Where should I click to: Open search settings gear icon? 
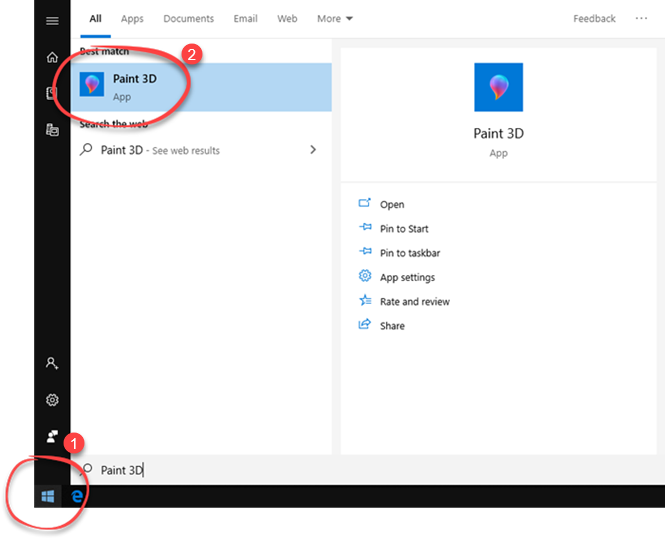pyautogui.click(x=52, y=400)
